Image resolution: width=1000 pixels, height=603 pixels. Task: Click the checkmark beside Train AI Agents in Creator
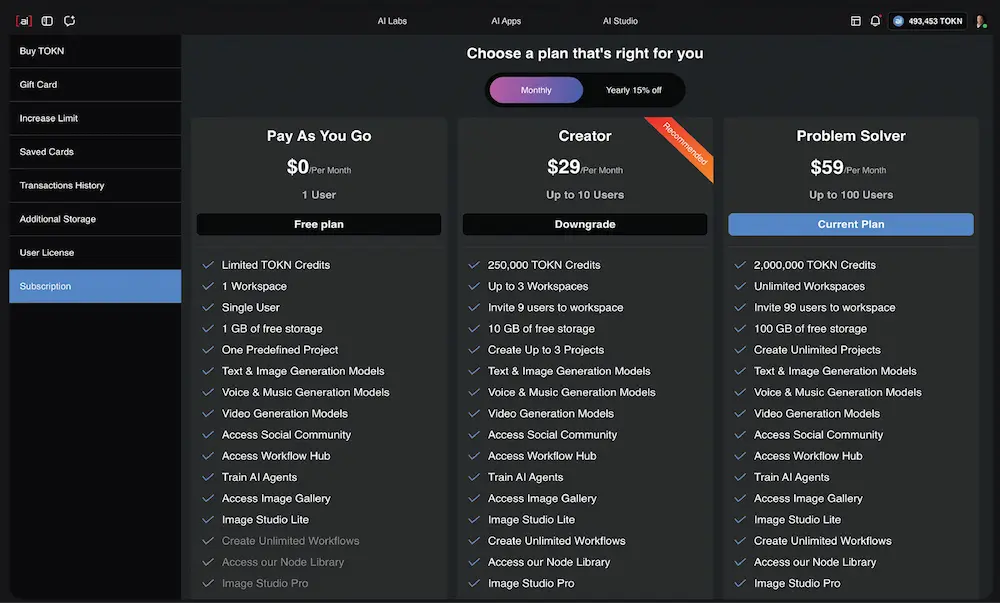pyautogui.click(x=474, y=477)
